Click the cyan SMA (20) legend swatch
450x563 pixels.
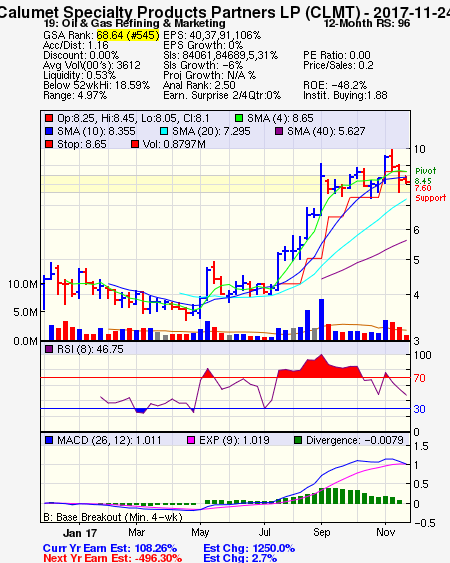pos(164,131)
